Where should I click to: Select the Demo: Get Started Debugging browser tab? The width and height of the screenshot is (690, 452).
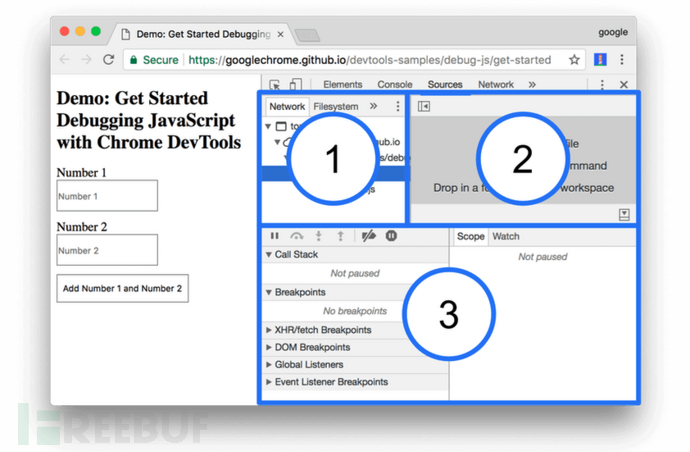tap(202, 34)
